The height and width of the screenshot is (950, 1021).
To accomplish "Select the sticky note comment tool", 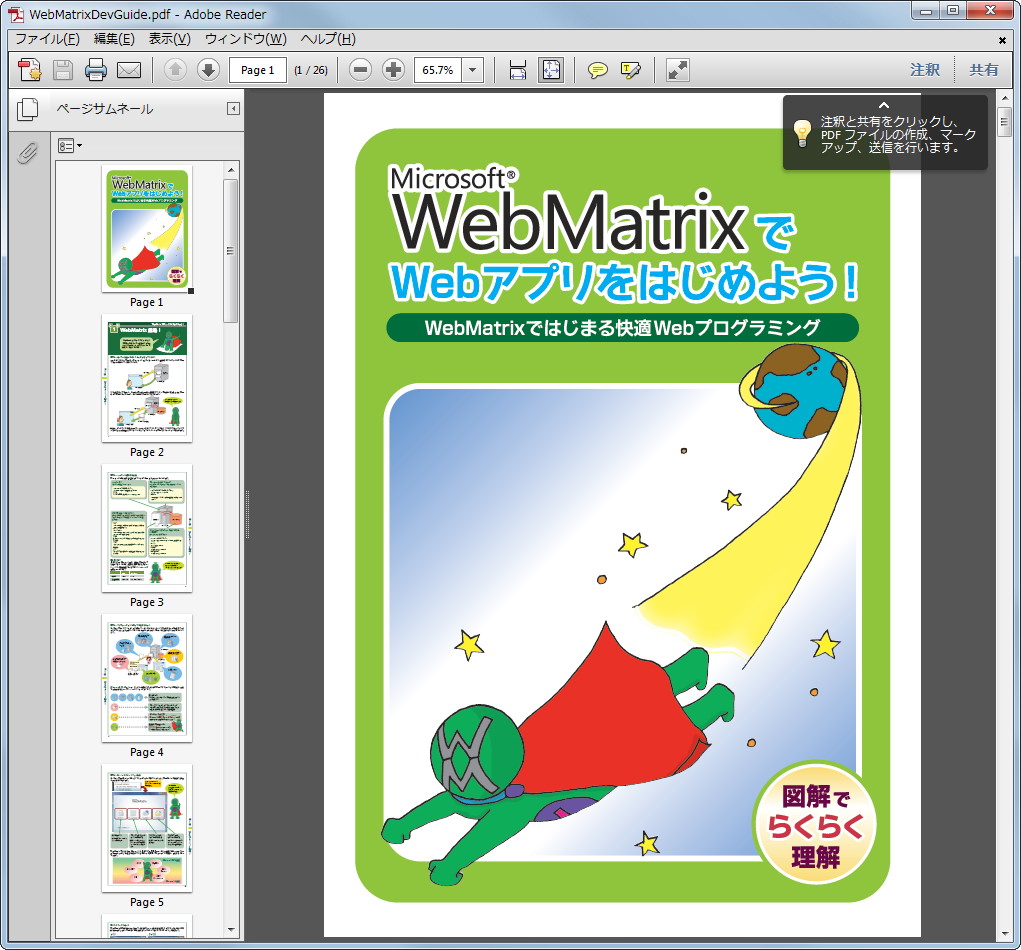I will point(598,70).
